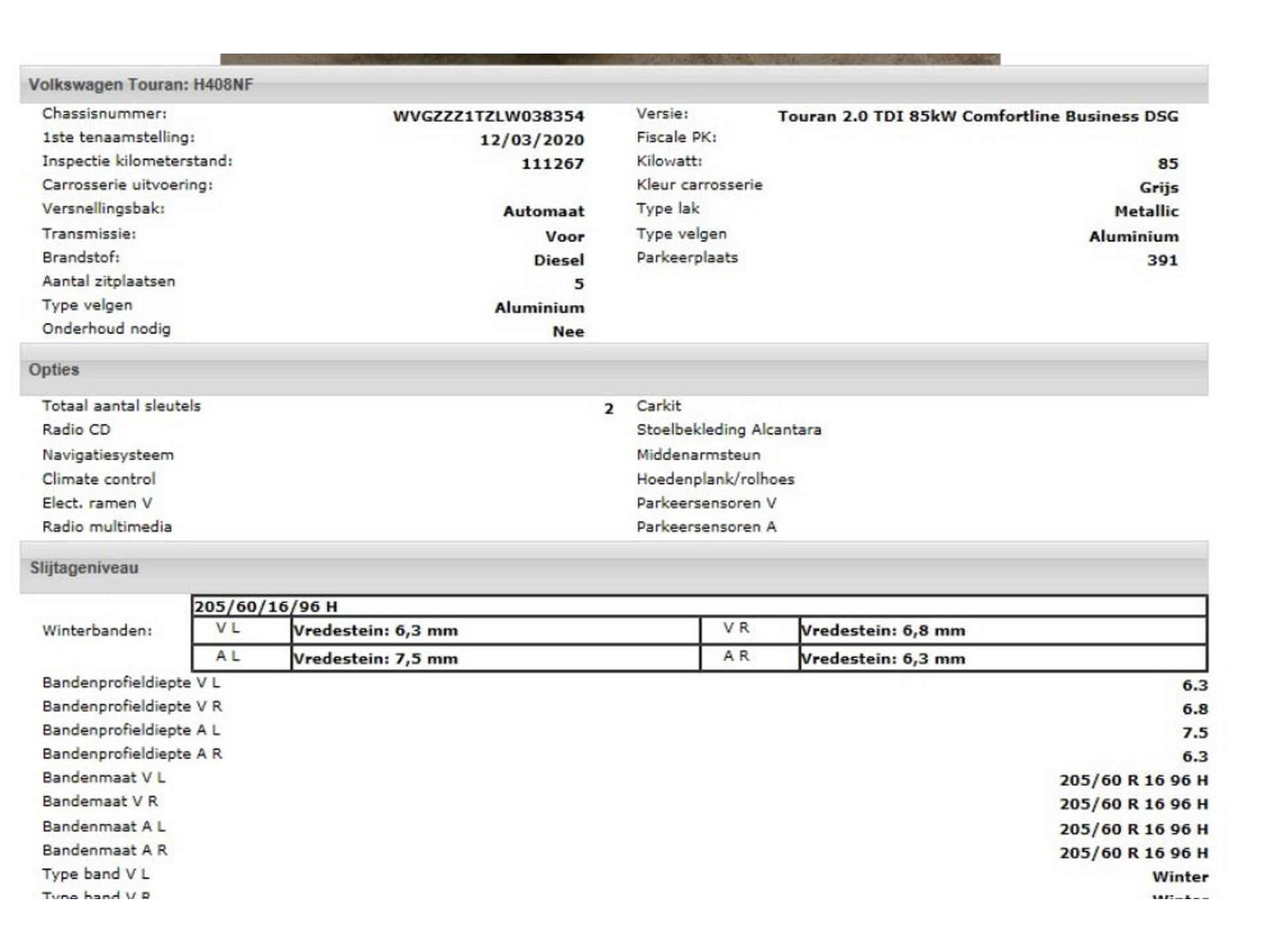Viewport: 1270px width, 952px height.
Task: Click the Slijtageniveau section header
Action: click(x=614, y=567)
